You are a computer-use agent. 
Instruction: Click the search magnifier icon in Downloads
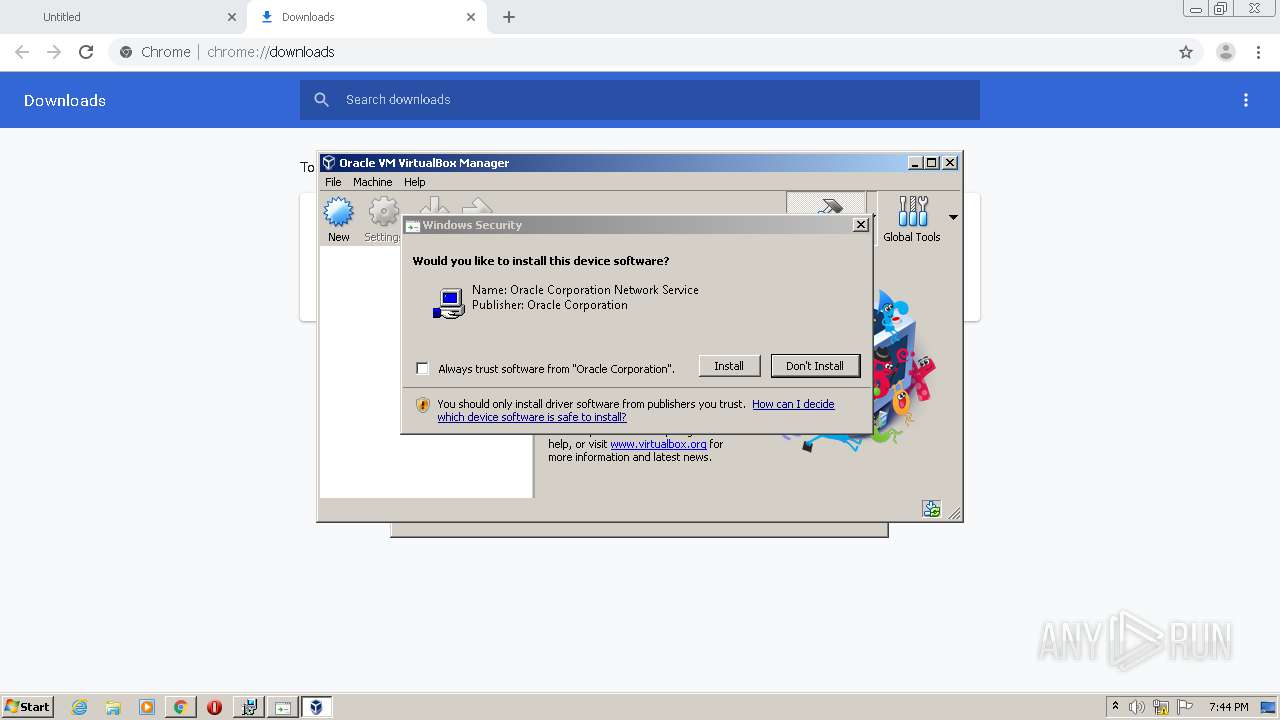pyautogui.click(x=321, y=100)
